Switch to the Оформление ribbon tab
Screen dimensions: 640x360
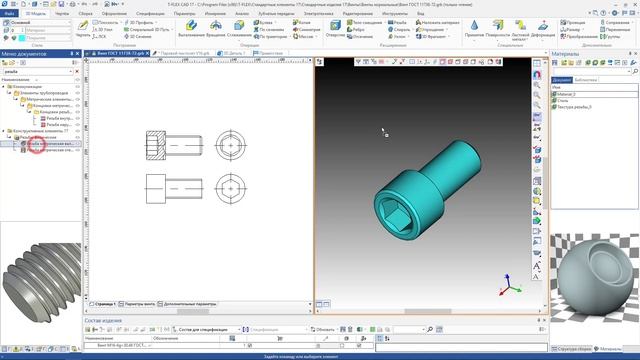click(x=114, y=13)
